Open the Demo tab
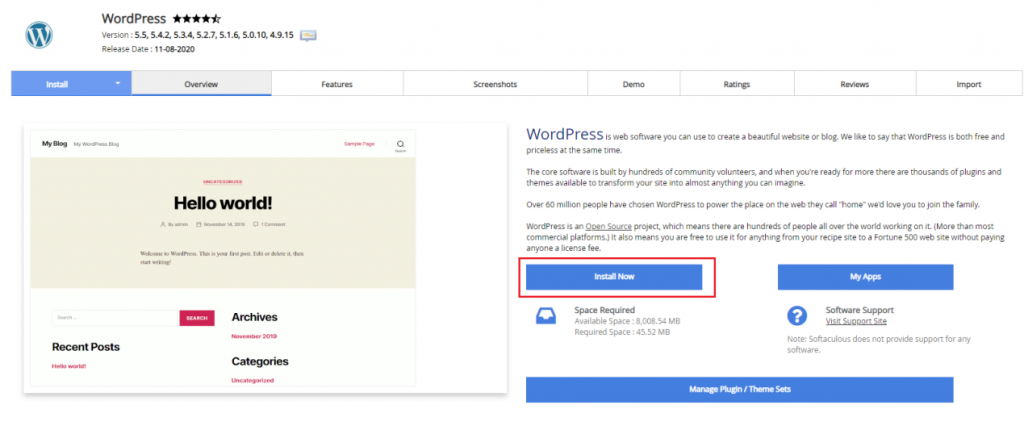The image size is (1024, 434). [633, 84]
